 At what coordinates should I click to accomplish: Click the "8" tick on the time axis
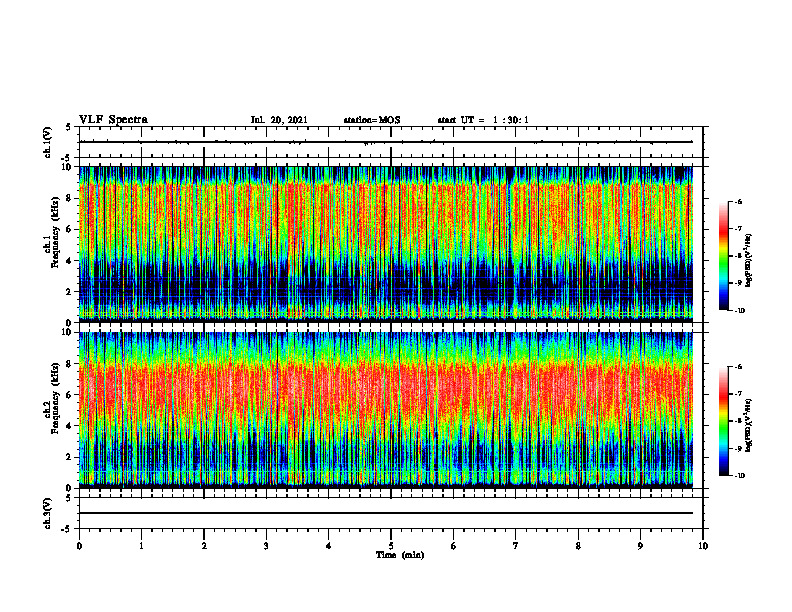578,546
